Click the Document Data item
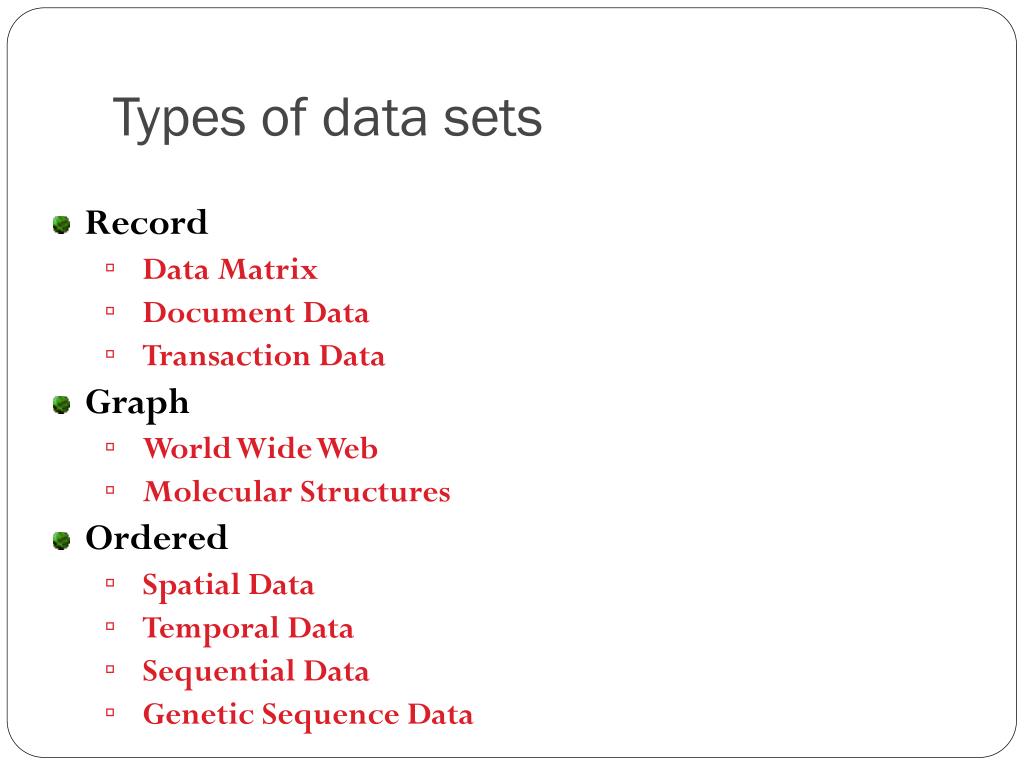 (256, 313)
